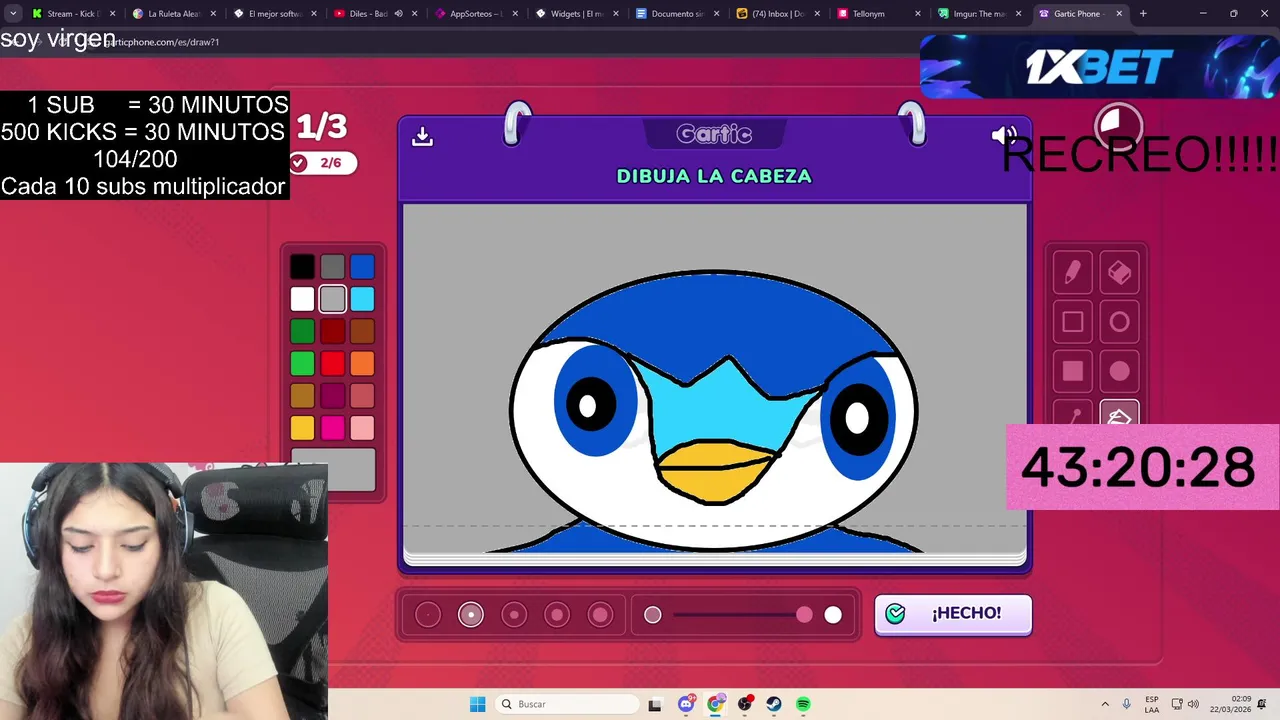Pick the white color swatch
The width and height of the screenshot is (1280, 720).
pyautogui.click(x=302, y=298)
